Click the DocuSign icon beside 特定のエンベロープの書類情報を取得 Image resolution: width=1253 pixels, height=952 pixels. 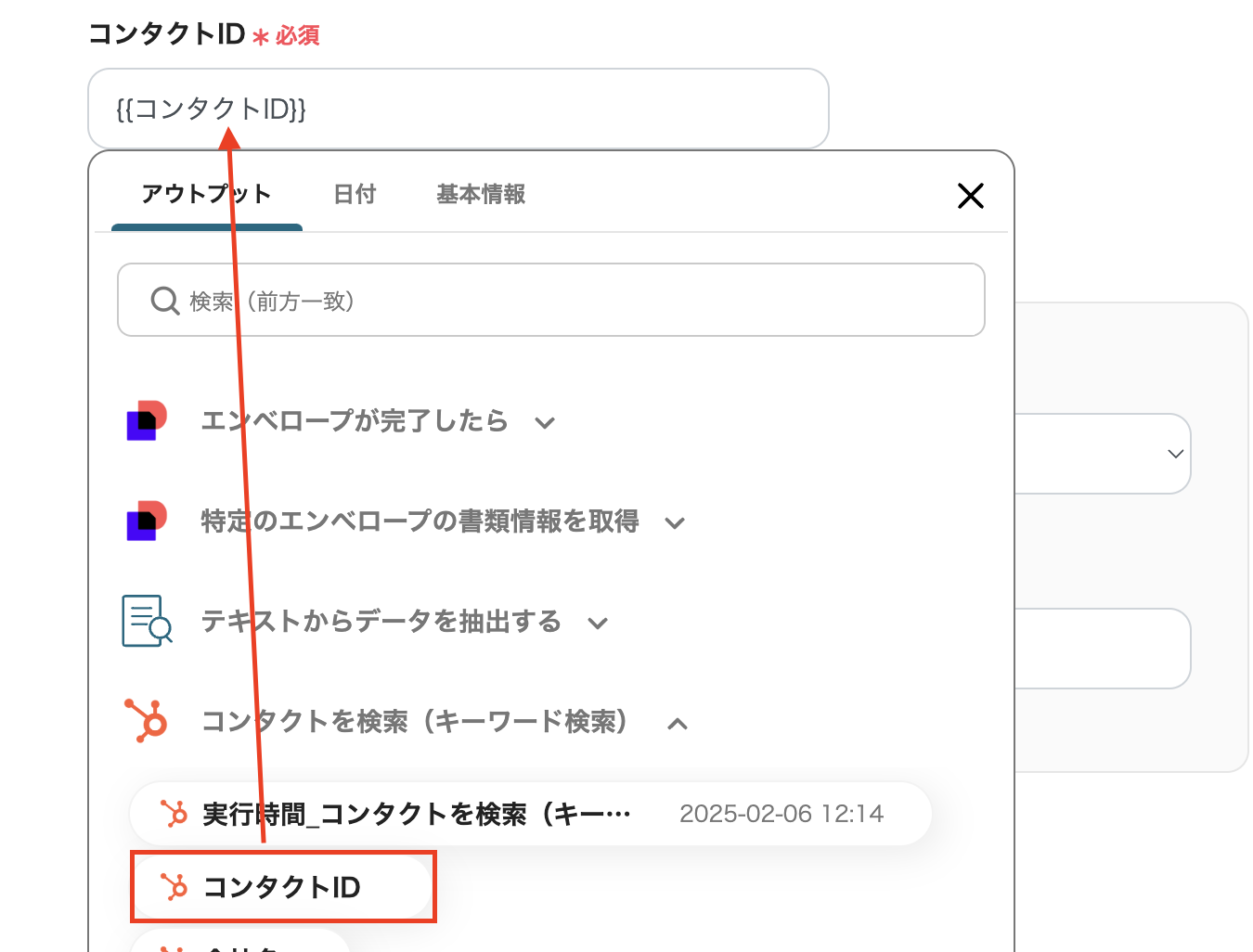point(146,521)
